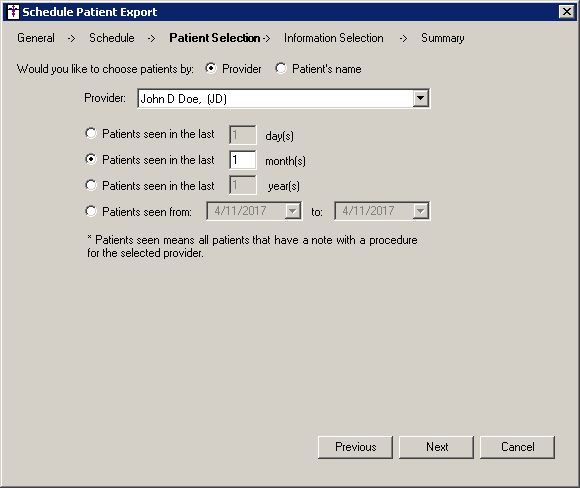Screen dimensions: 580x488
Task: Go to the Schedule wizard step
Action: pyautogui.click(x=112, y=38)
